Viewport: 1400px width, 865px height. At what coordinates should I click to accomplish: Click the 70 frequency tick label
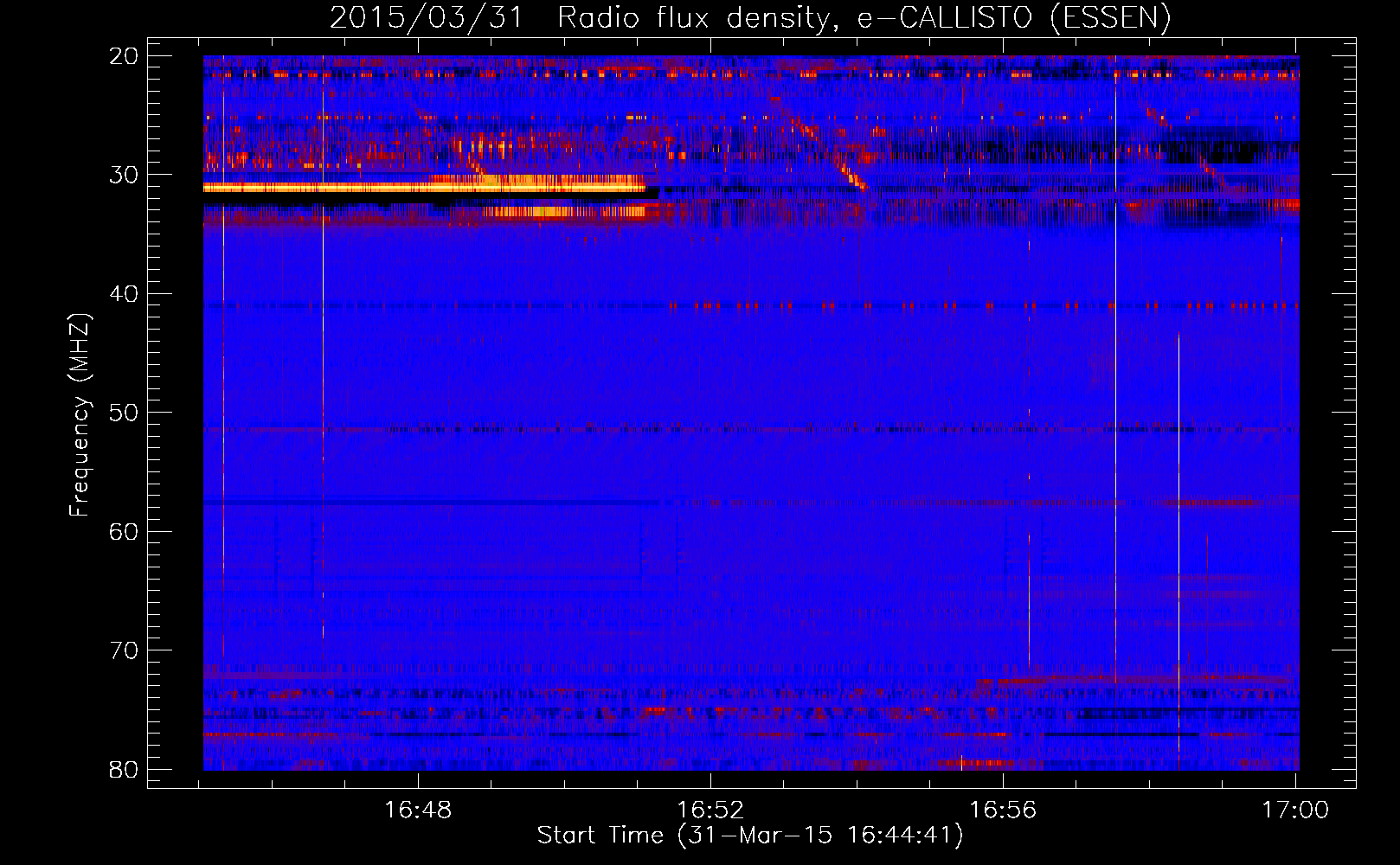[125, 650]
